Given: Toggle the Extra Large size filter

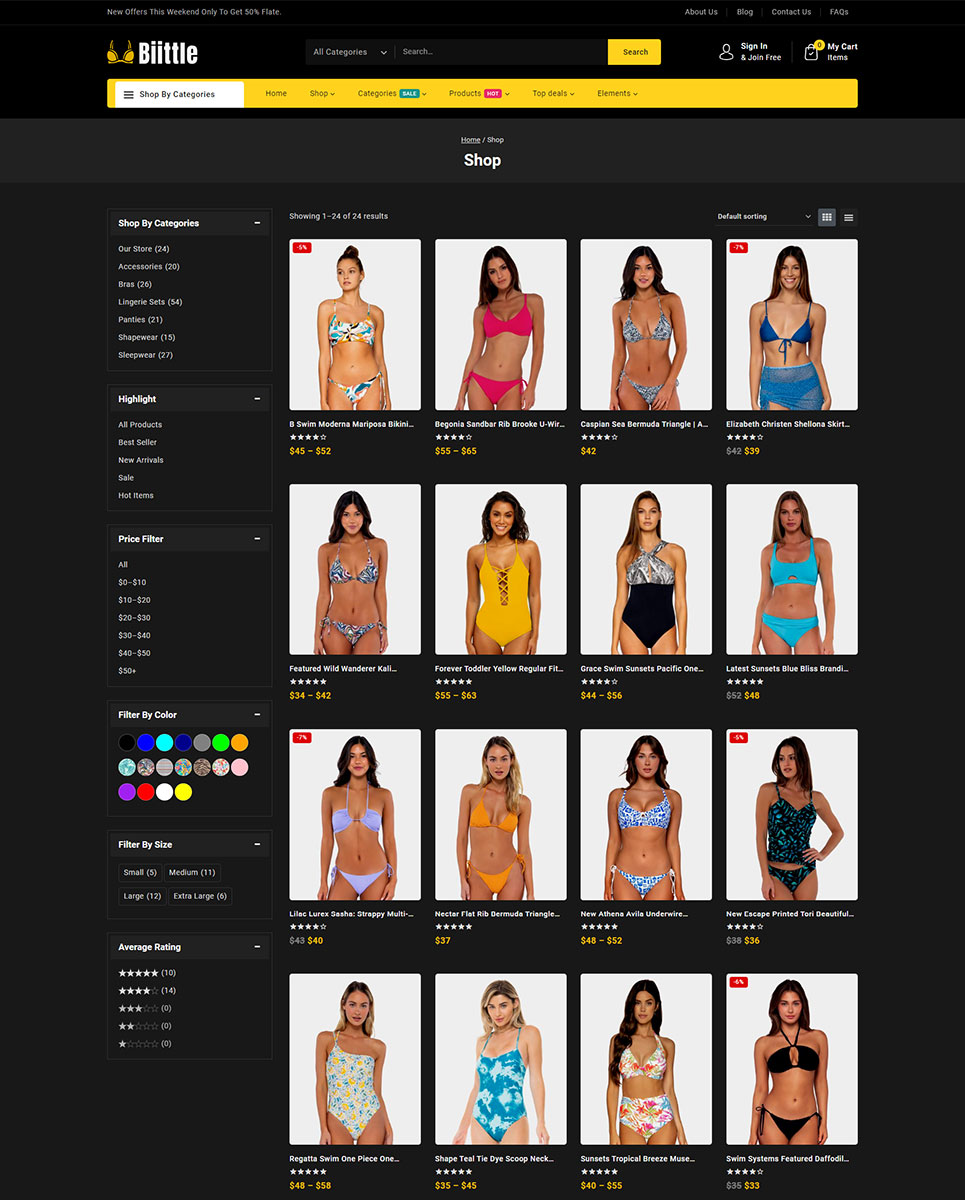Looking at the screenshot, I should (200, 896).
